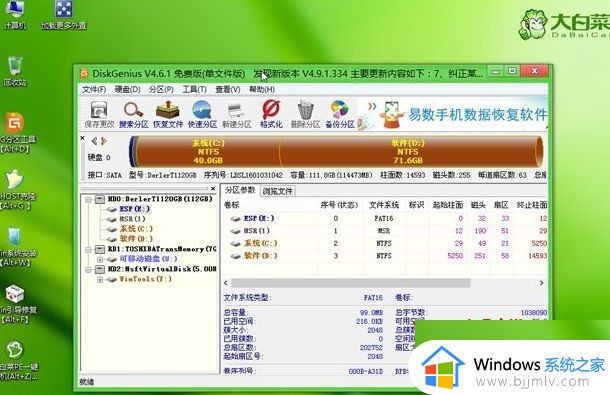Click DiskGenius title bar app icon
The height and width of the screenshot is (395, 610).
[83, 73]
